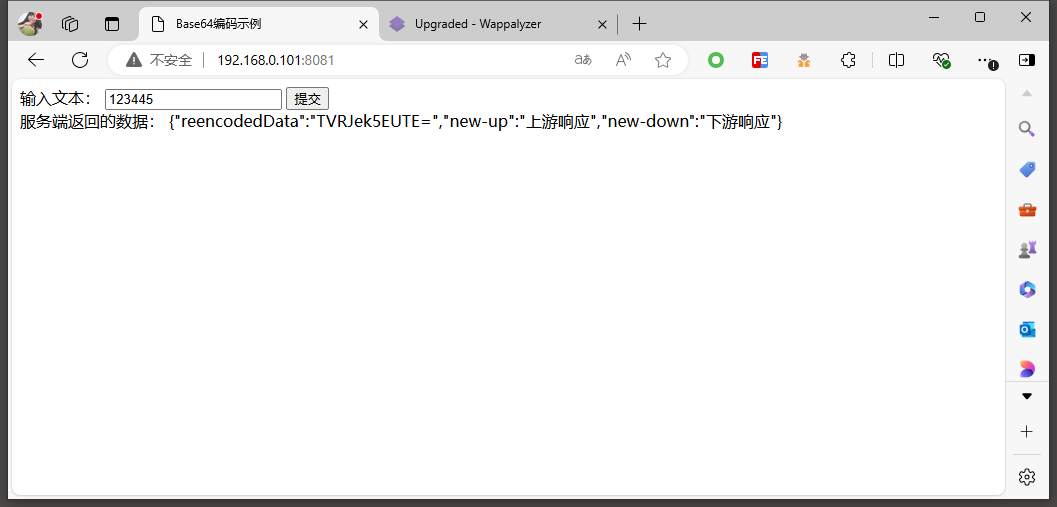The image size is (1057, 507).
Task: Open the Extensions puzzle icon
Action: [x=848, y=60]
